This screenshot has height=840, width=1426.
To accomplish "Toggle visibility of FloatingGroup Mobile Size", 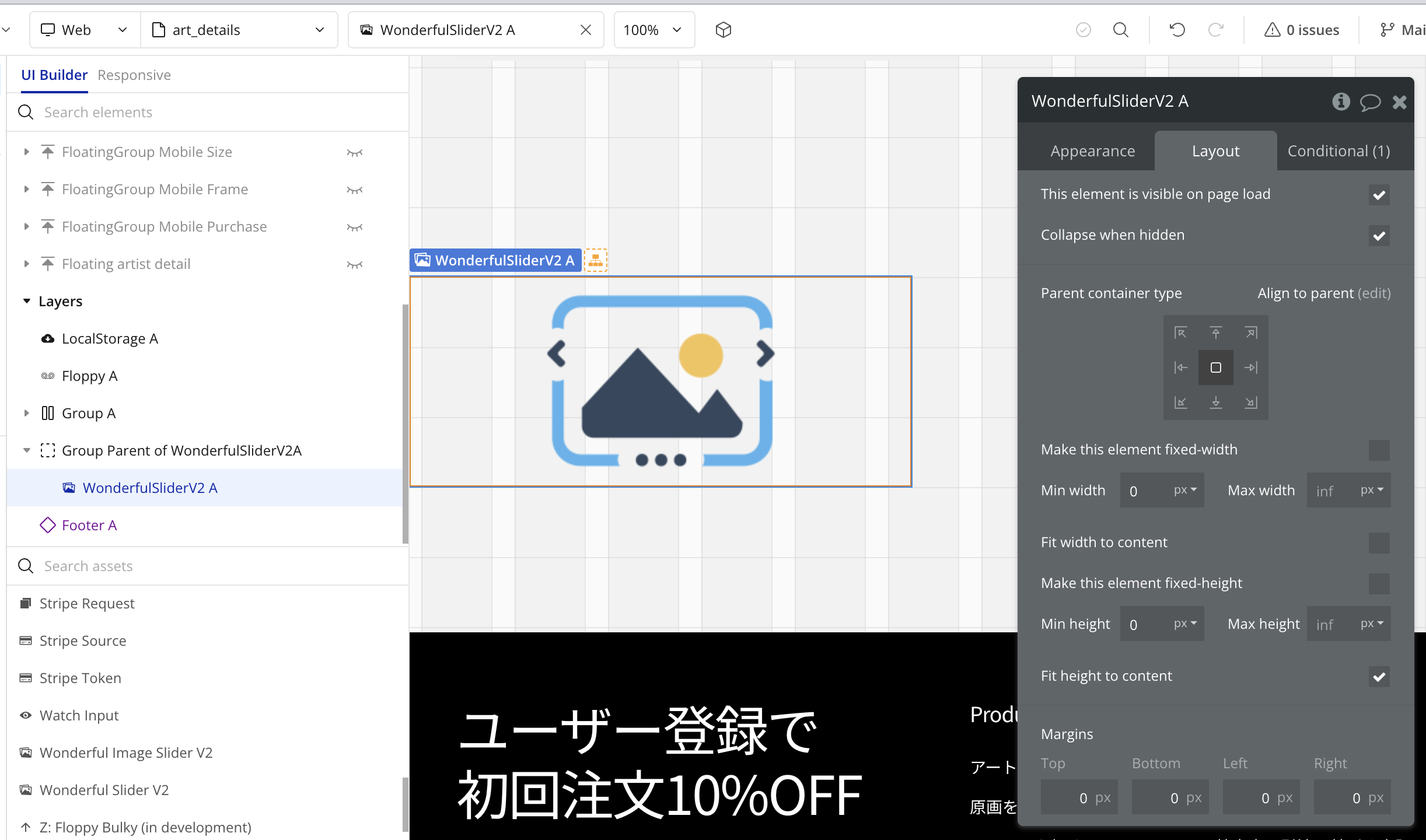I will [x=355, y=152].
